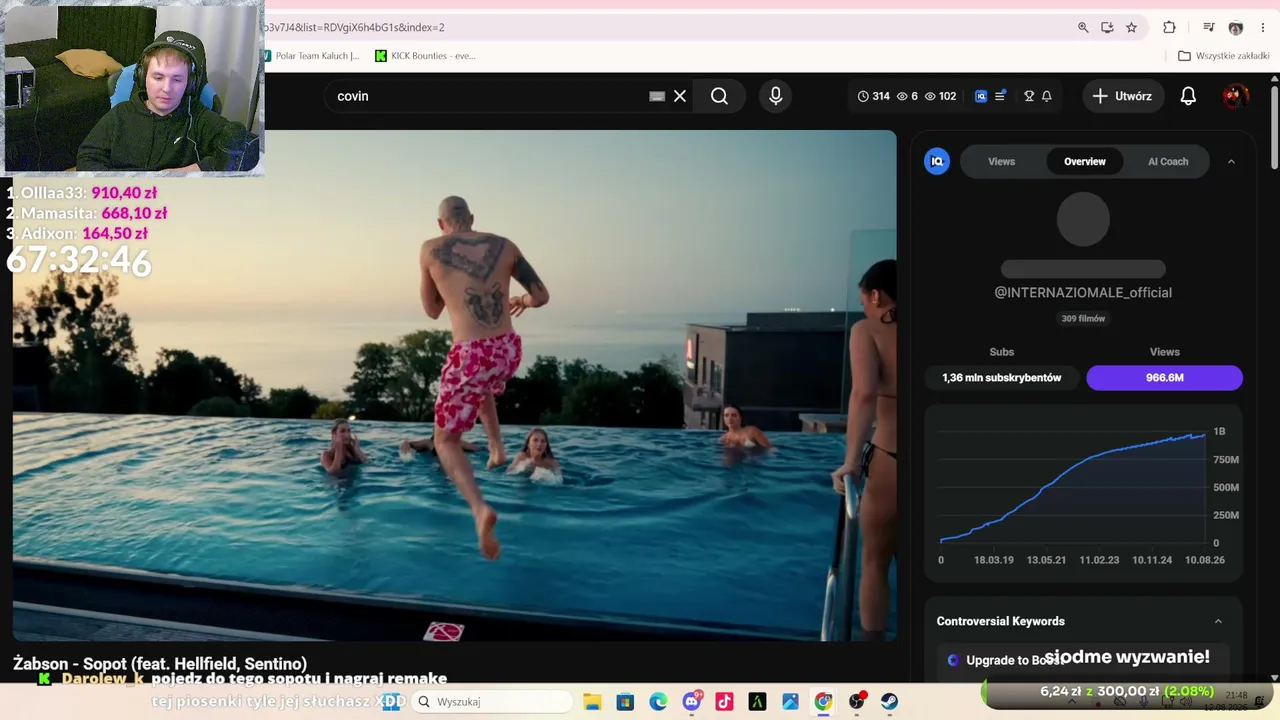This screenshot has width=1280, height=720.
Task: Click the Controversial Keywords heading
Action: 1001,621
